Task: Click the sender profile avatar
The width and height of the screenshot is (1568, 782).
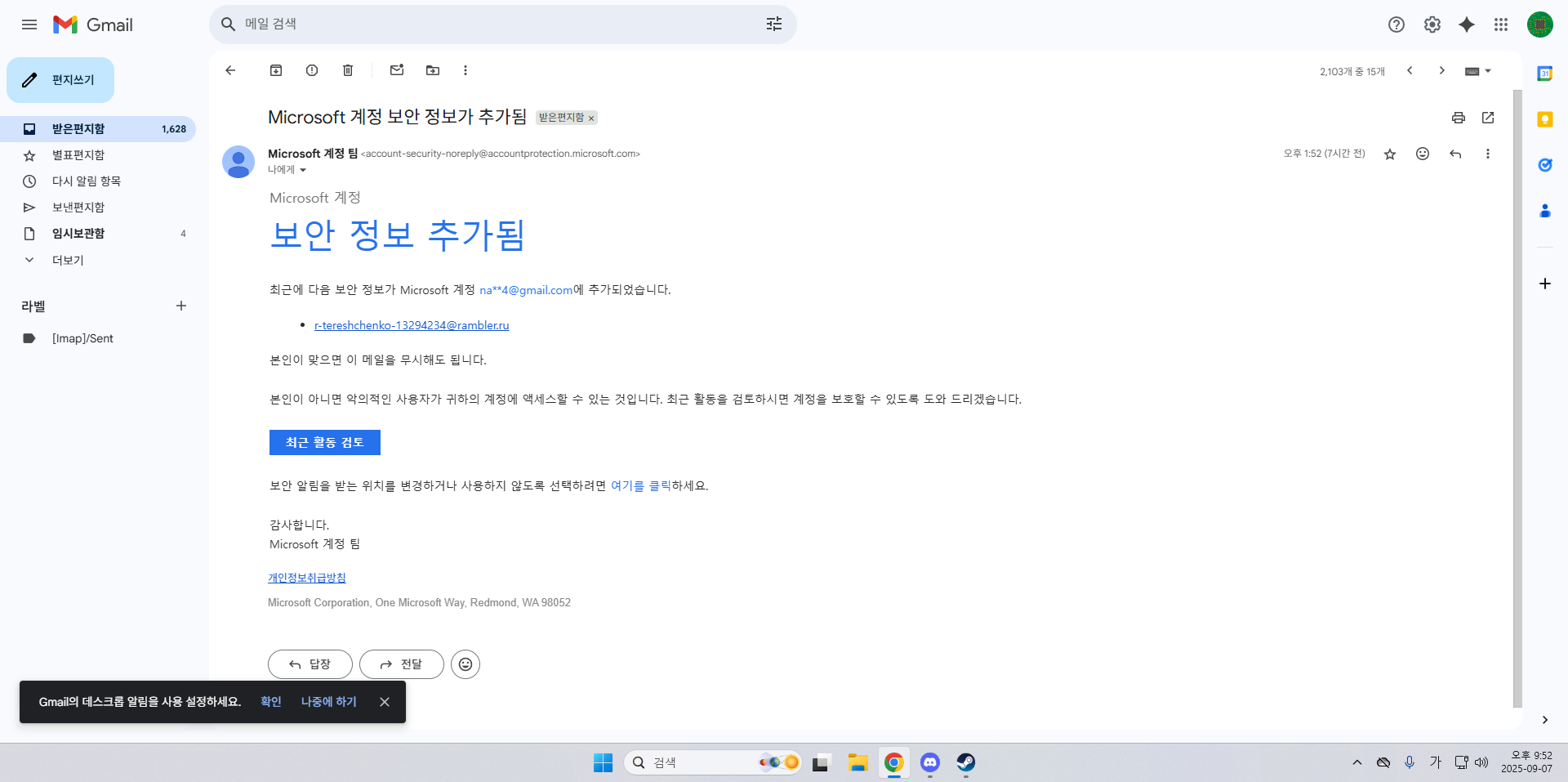Action: coord(238,162)
